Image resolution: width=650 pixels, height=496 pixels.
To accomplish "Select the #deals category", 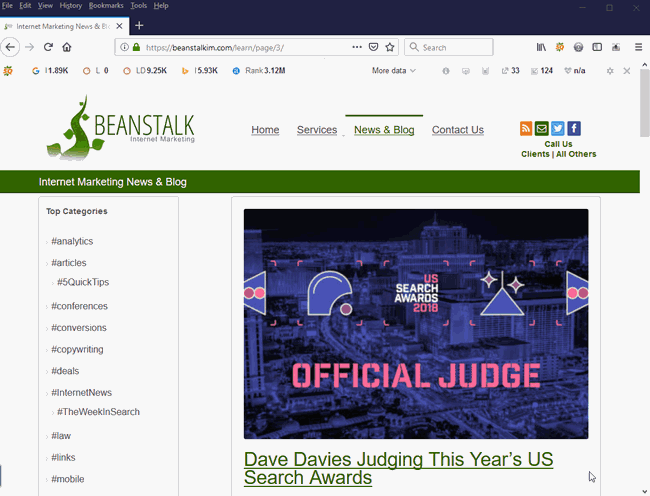I will [x=65, y=371].
